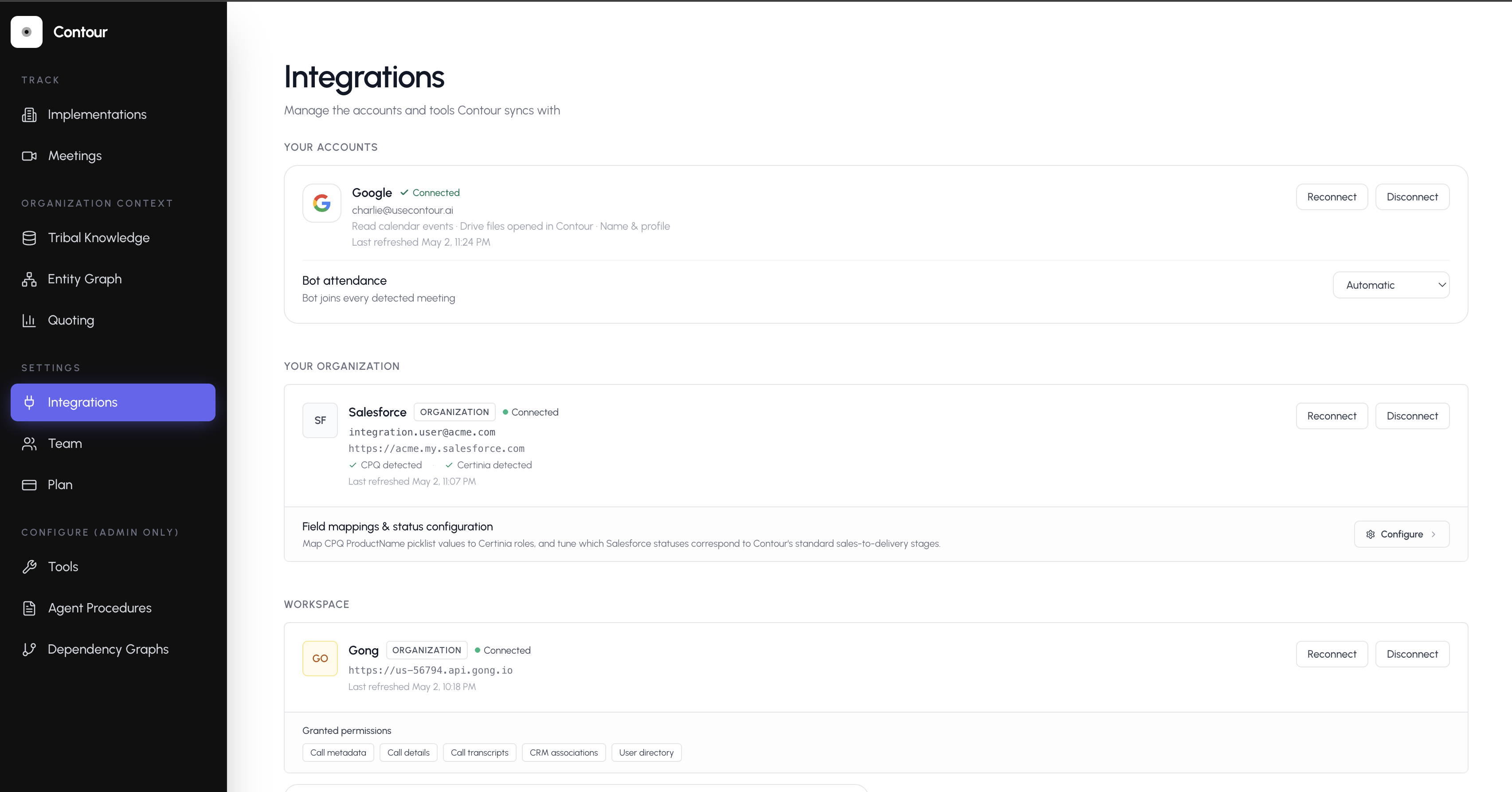The width and height of the screenshot is (1512, 792).
Task: Click the Salesforce Connected status label
Action: pos(531,412)
